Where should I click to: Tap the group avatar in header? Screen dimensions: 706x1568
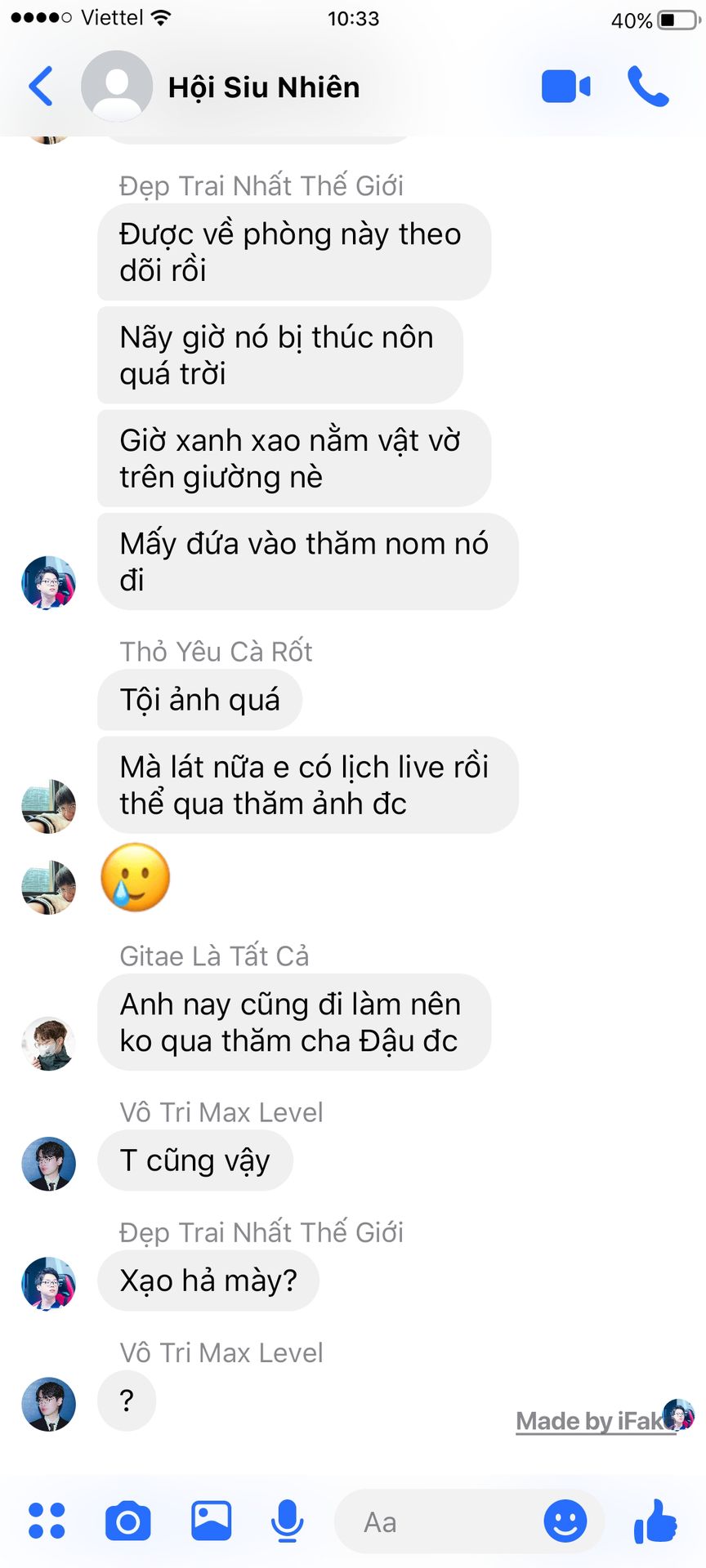[x=117, y=87]
